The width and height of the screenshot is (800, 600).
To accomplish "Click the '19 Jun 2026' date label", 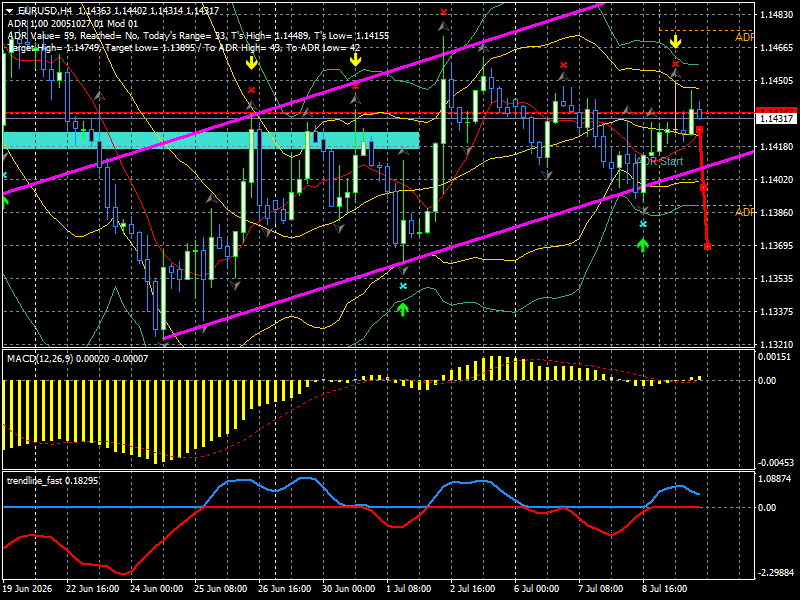I will (30, 589).
